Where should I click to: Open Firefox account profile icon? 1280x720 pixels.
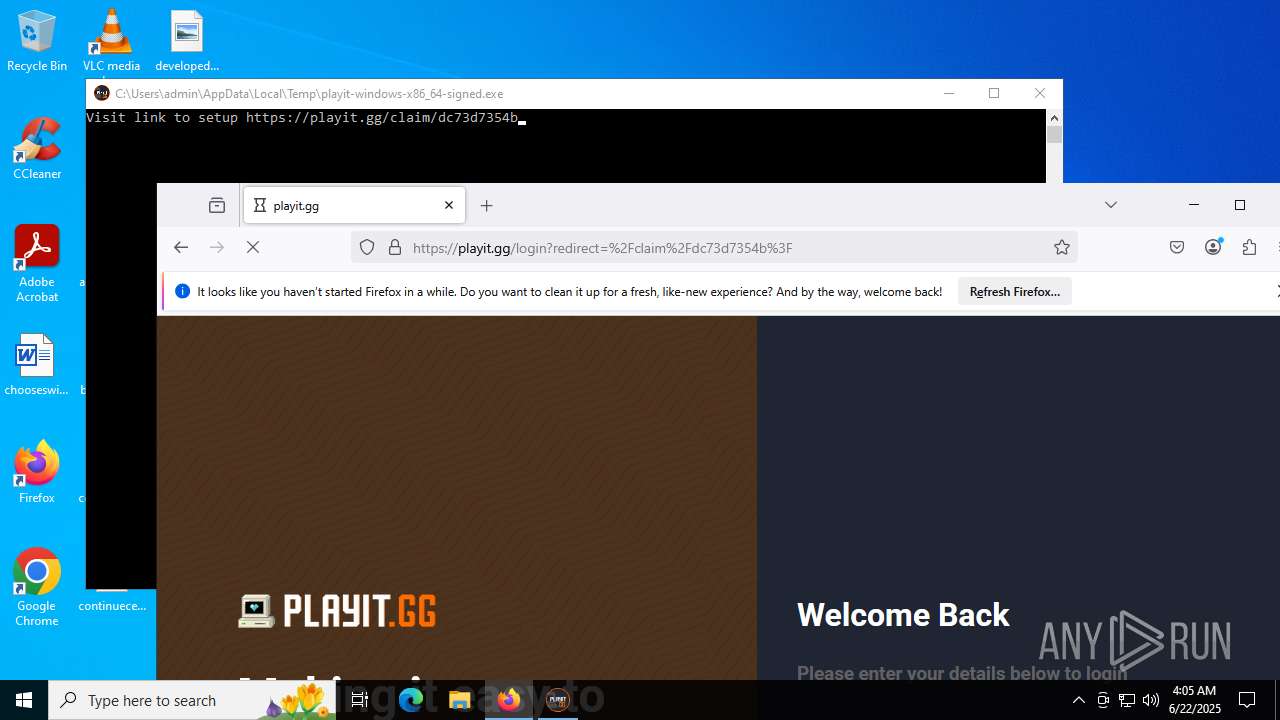pos(1213,247)
